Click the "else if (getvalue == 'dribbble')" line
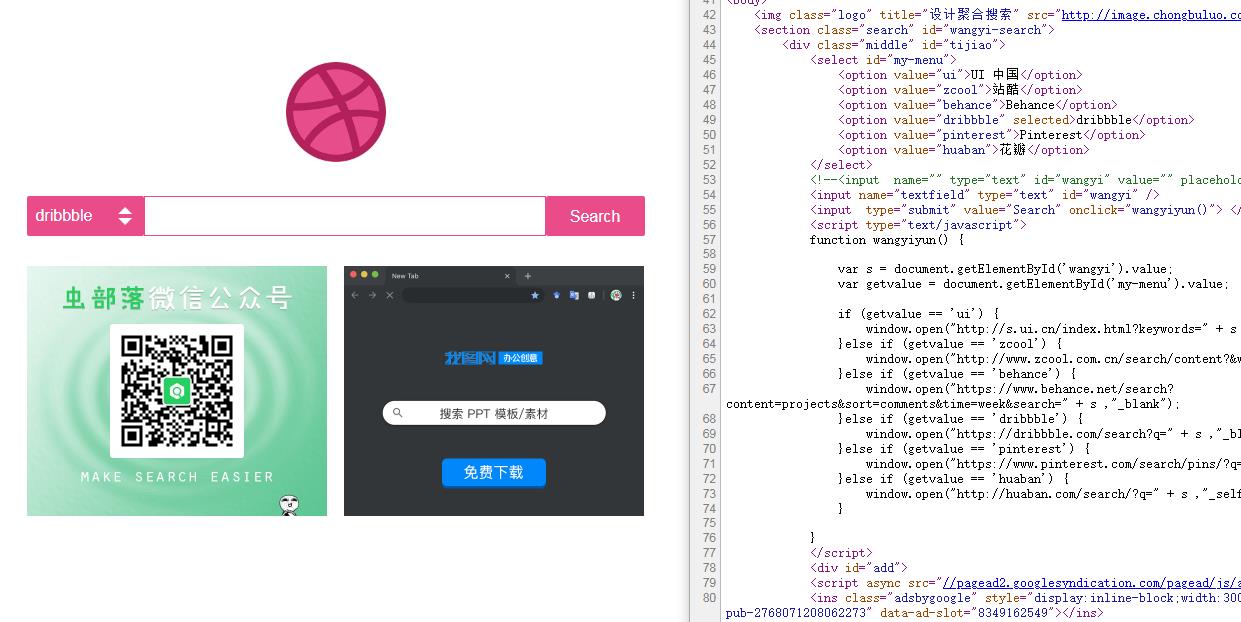 click(x=960, y=419)
